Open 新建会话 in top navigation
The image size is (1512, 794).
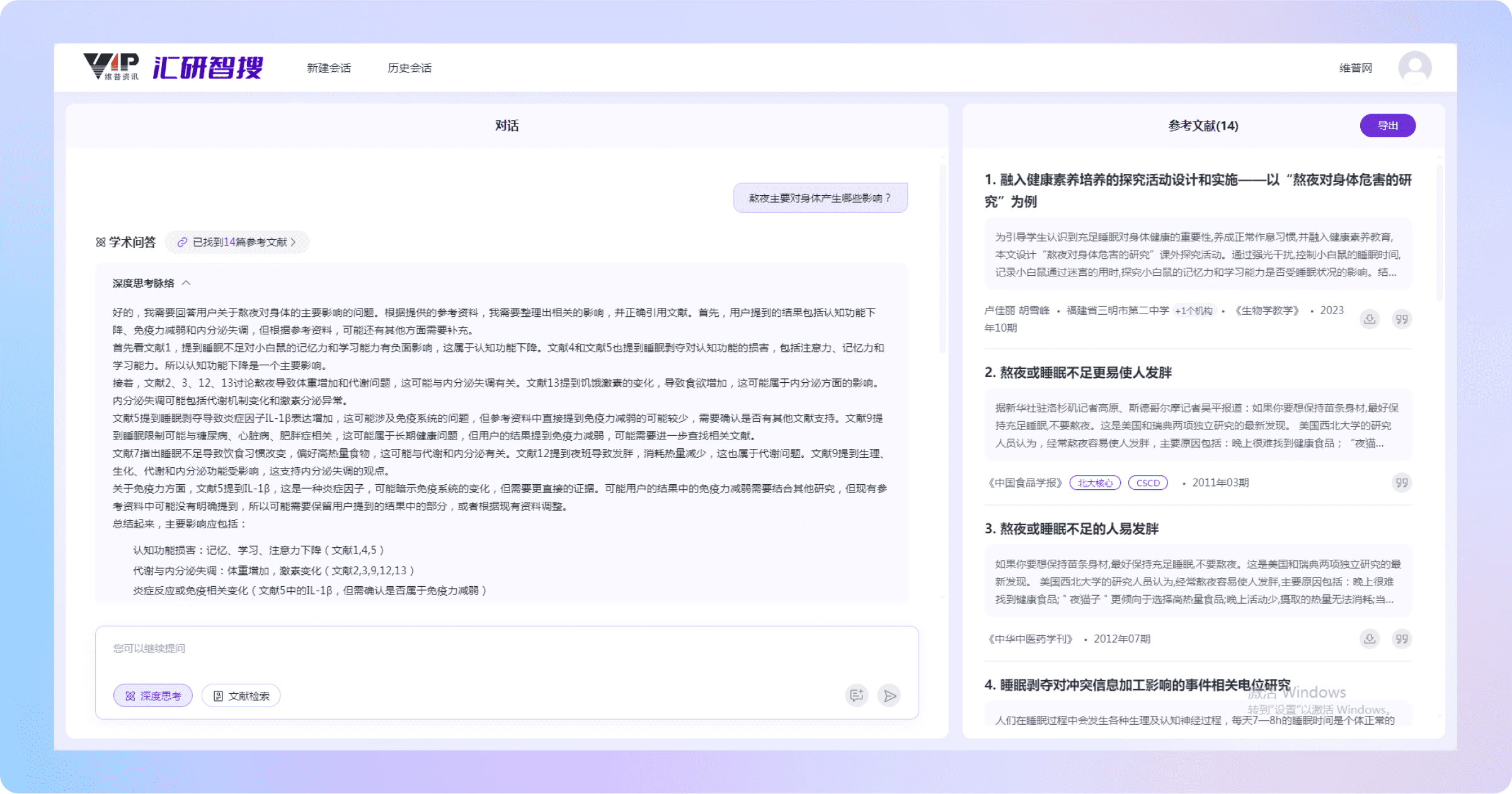click(x=328, y=68)
